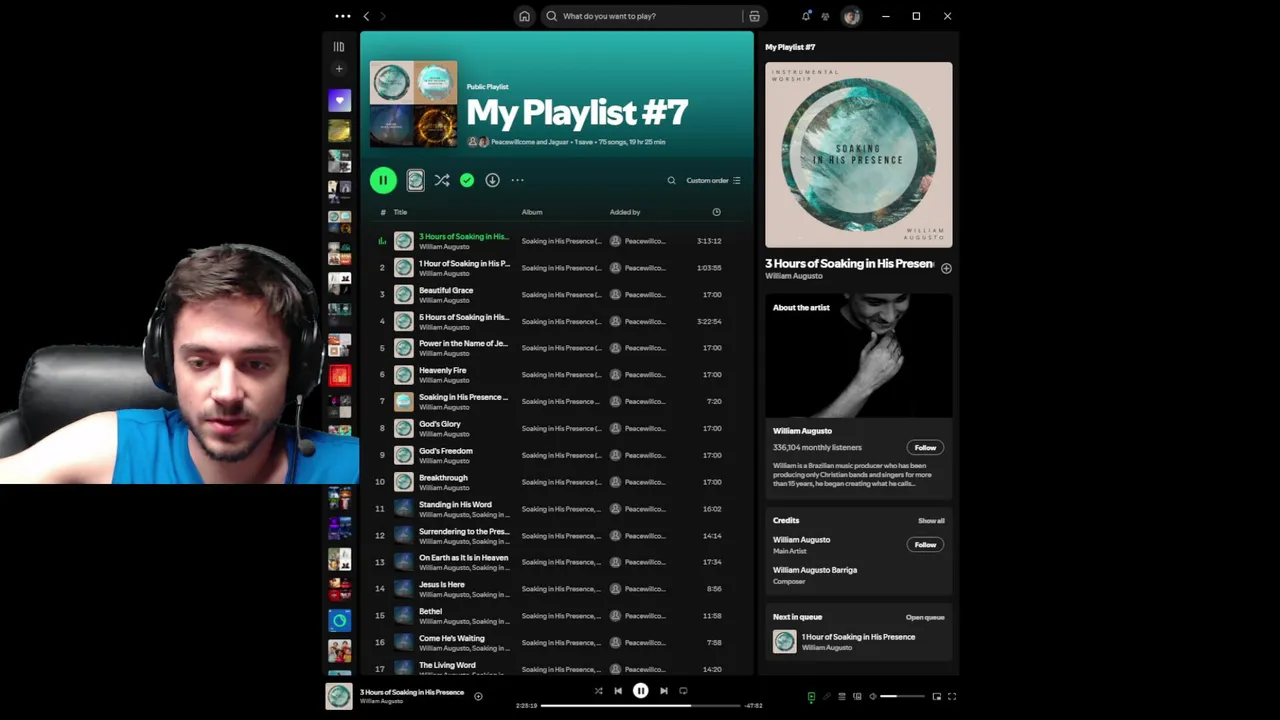Follow William Augusto under Credits

925,545
